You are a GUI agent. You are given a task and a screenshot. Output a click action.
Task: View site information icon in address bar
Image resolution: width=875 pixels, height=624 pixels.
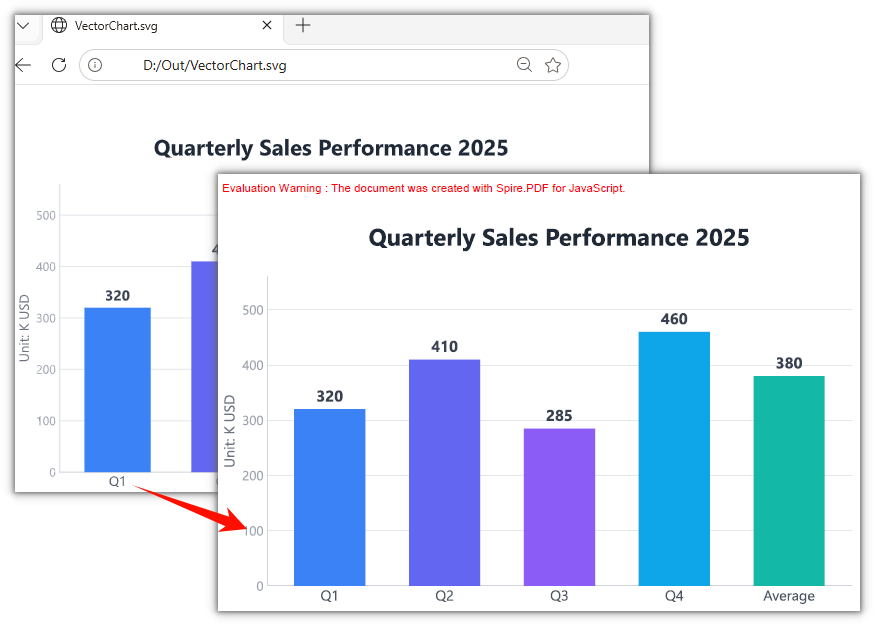tap(95, 65)
